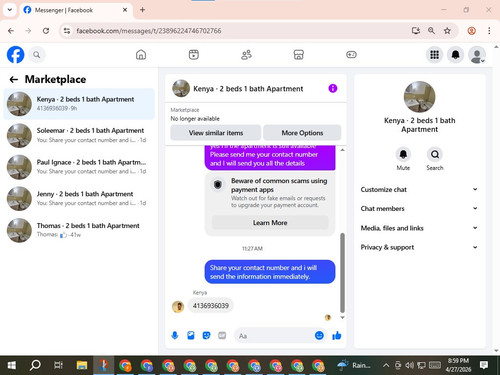Open the Friends icon in top bar
Screen dimensions: 500x375
(246, 55)
